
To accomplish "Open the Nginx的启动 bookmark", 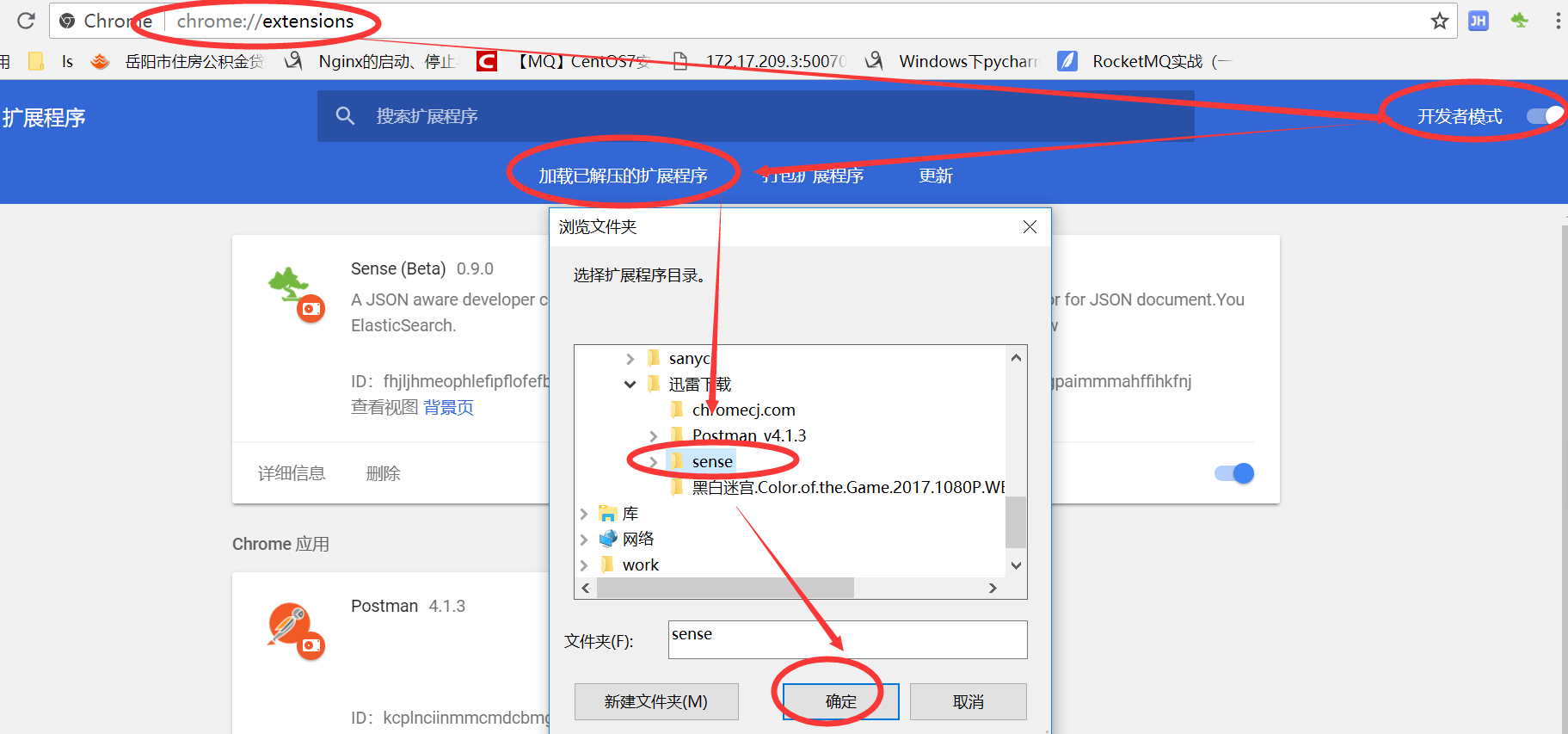I will pos(372,61).
